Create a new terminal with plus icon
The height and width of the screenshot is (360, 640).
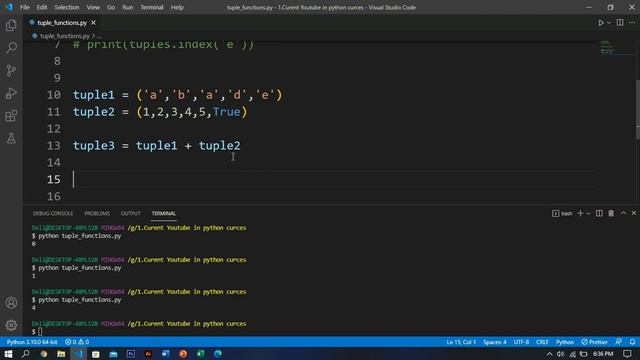pyautogui.click(x=580, y=213)
